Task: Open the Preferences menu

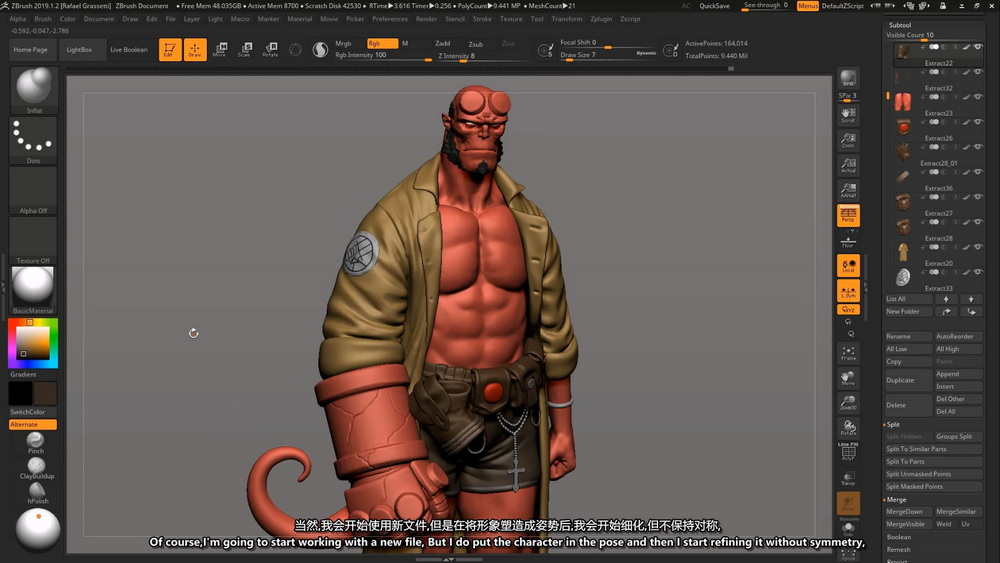Action: tap(390, 18)
